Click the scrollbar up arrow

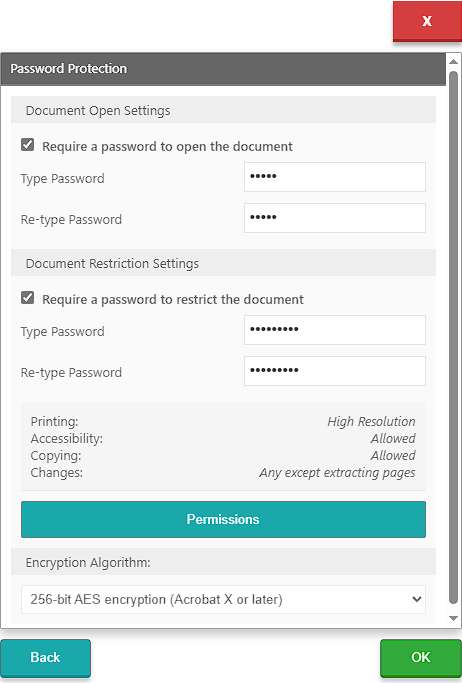(x=453, y=62)
